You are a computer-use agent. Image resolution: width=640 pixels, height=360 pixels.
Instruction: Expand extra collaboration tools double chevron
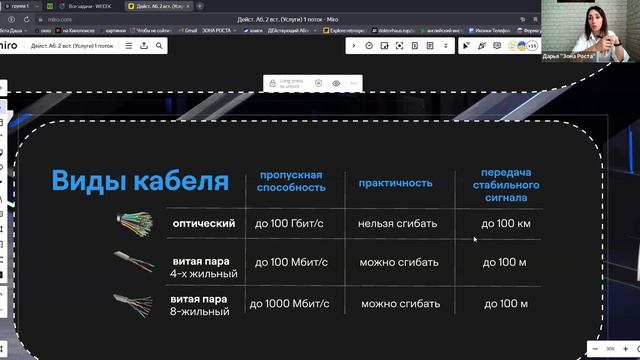click(446, 46)
